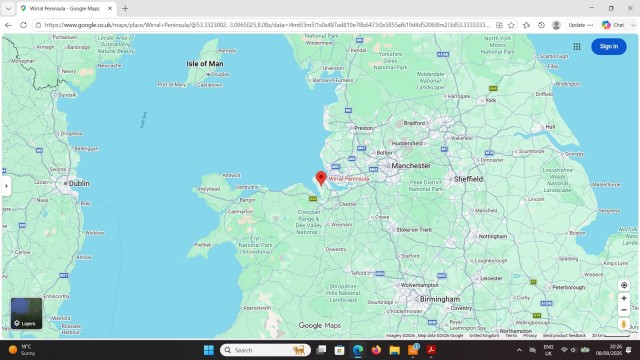This screenshot has height=360, width=640.
Task: Click Send product feedback link
Action: pos(564,336)
